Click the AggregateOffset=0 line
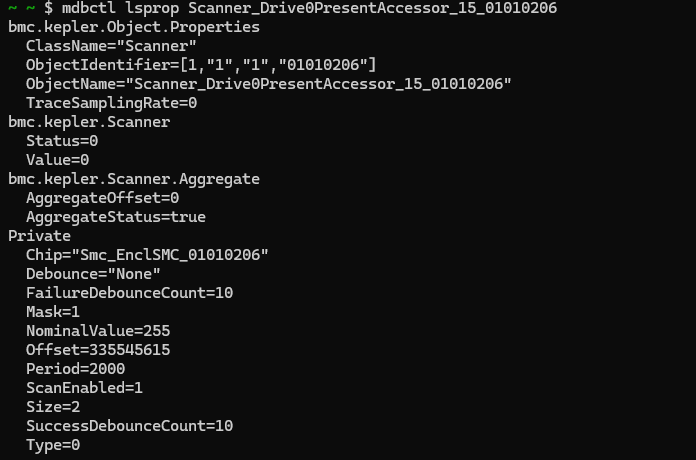Image resolution: width=696 pixels, height=460 pixels. [102, 198]
